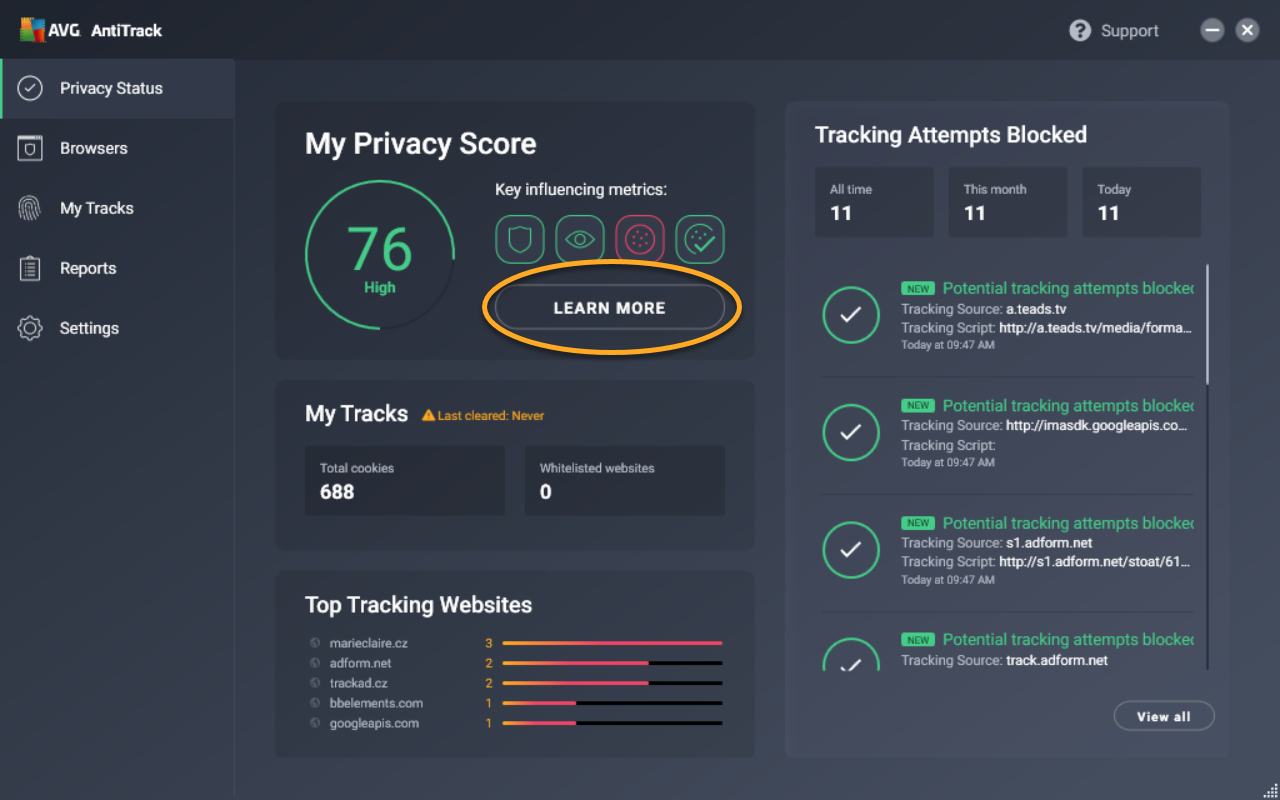Image resolution: width=1280 pixels, height=800 pixels.
Task: Open My Tracks in sidebar
Action: [118, 208]
